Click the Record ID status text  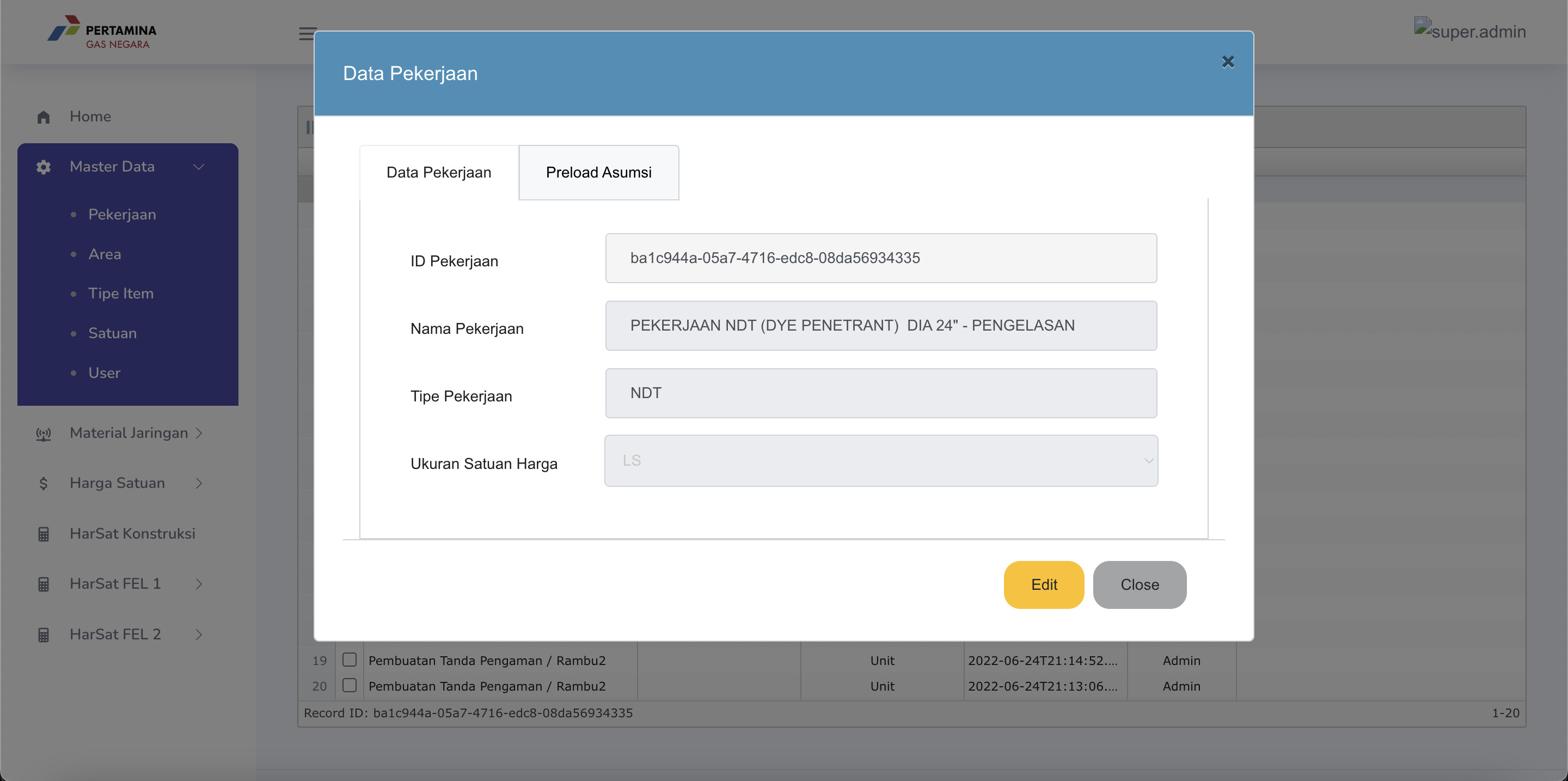click(x=468, y=713)
